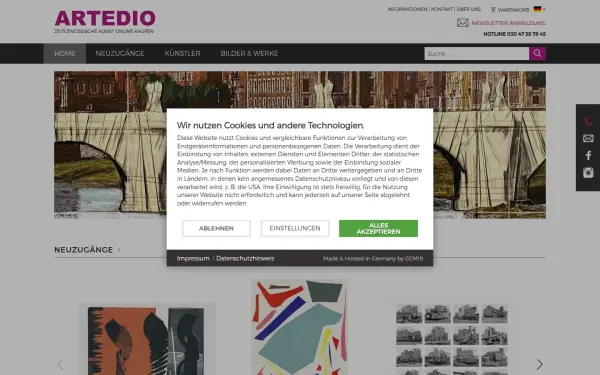Click ALLES AKZEPTIEREN green button

point(378,228)
